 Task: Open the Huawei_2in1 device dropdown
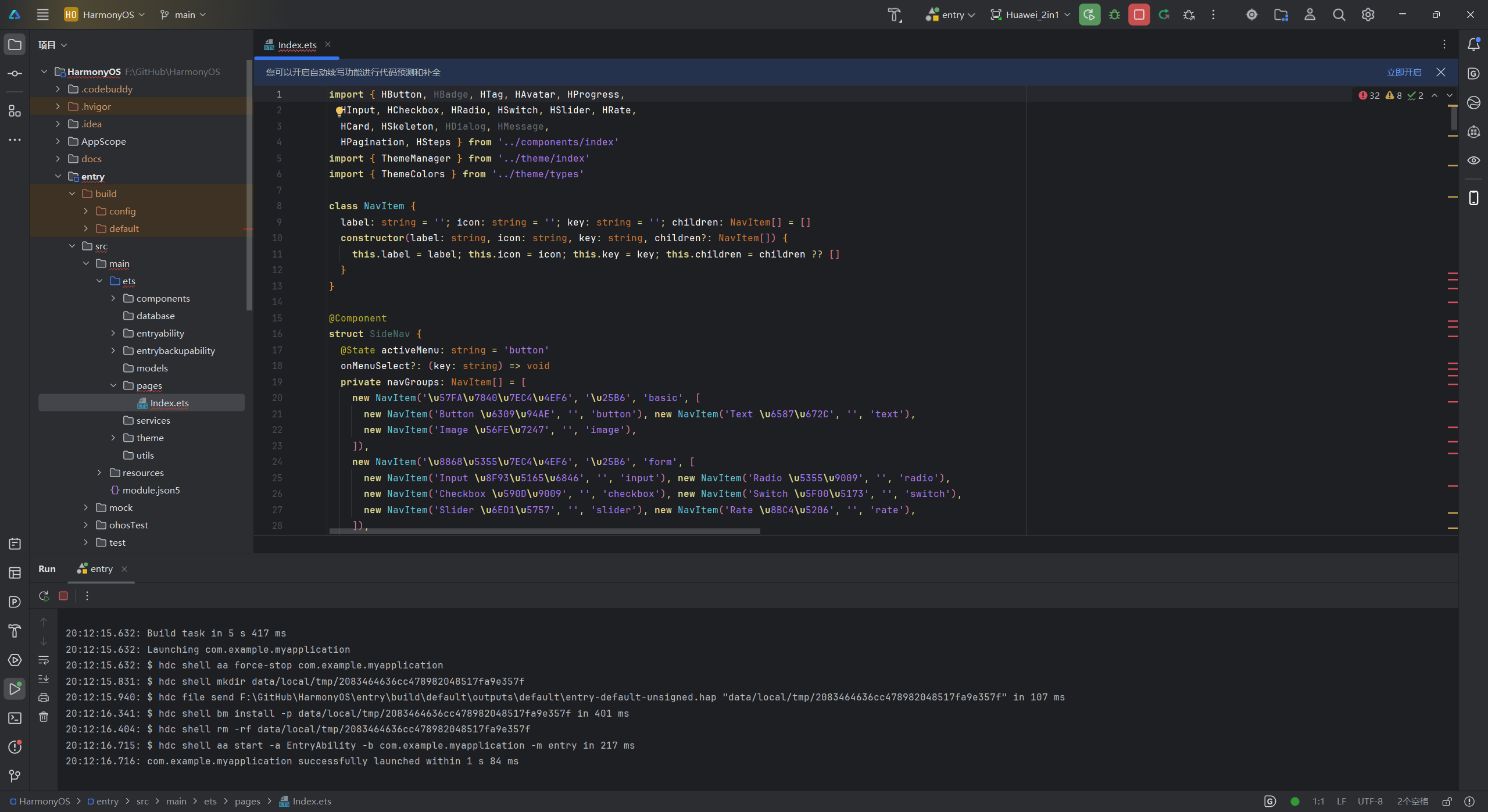point(1031,15)
